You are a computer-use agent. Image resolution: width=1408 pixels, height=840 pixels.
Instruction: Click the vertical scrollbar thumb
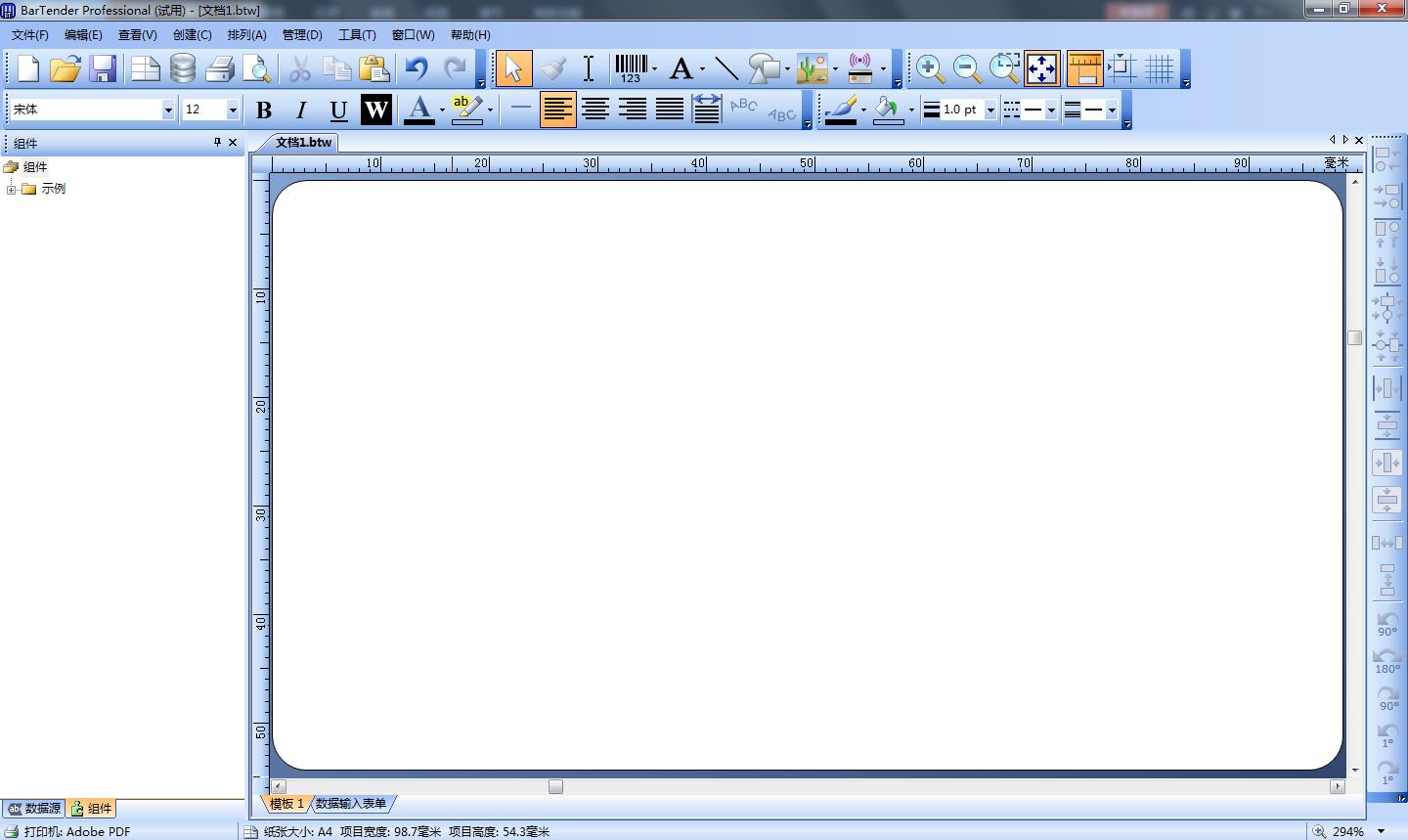click(x=1354, y=337)
